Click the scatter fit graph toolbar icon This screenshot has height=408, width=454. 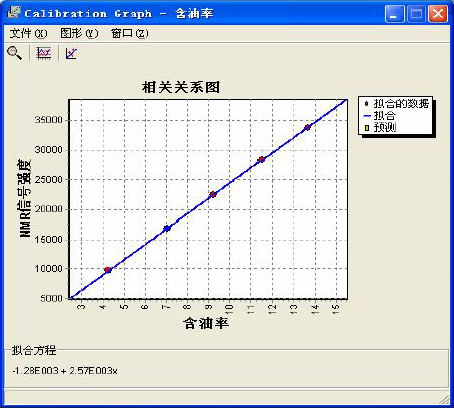71,53
